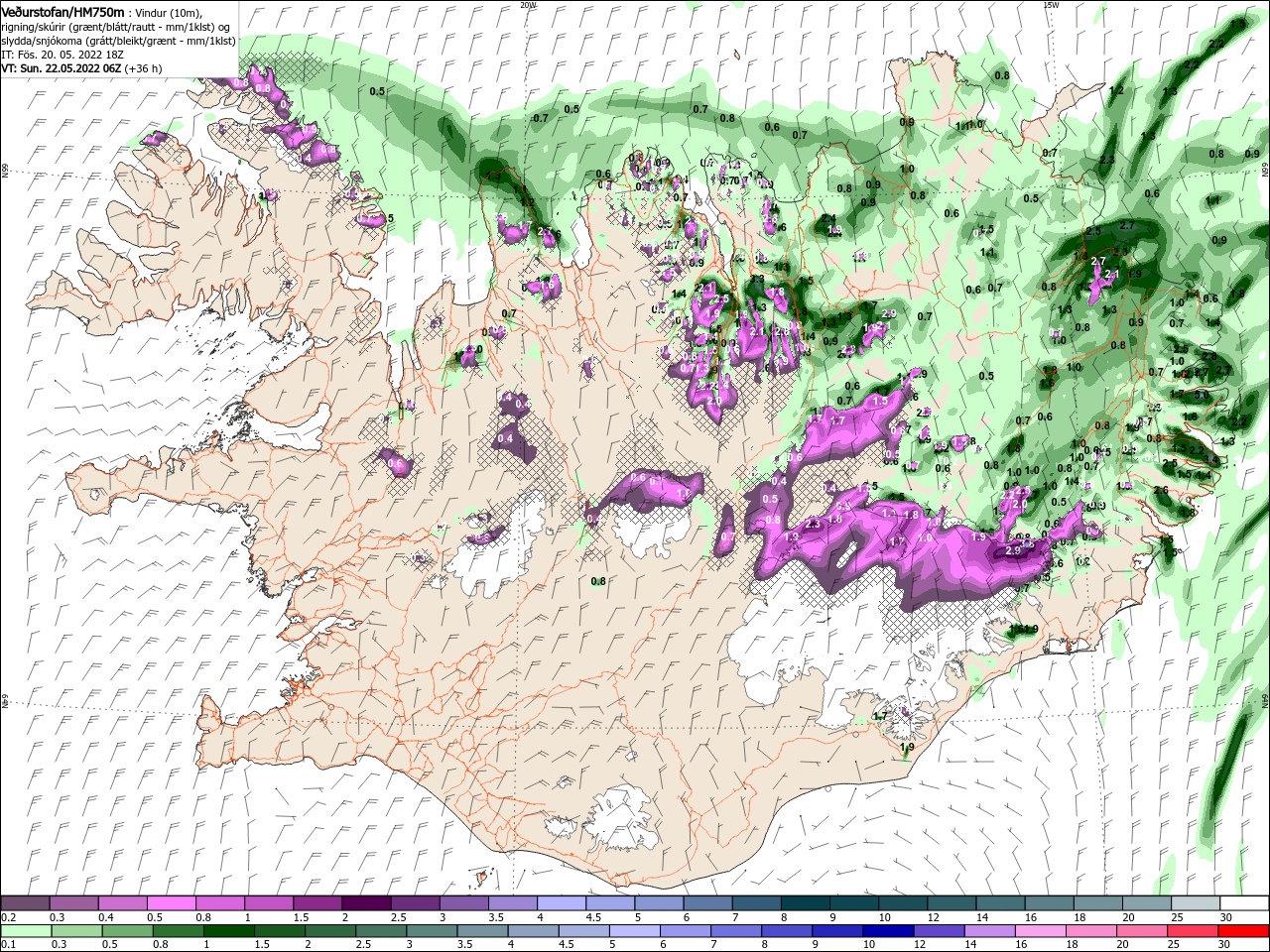
Task: Click the '0.2' label in the upper legend row
Action: coord(9,917)
